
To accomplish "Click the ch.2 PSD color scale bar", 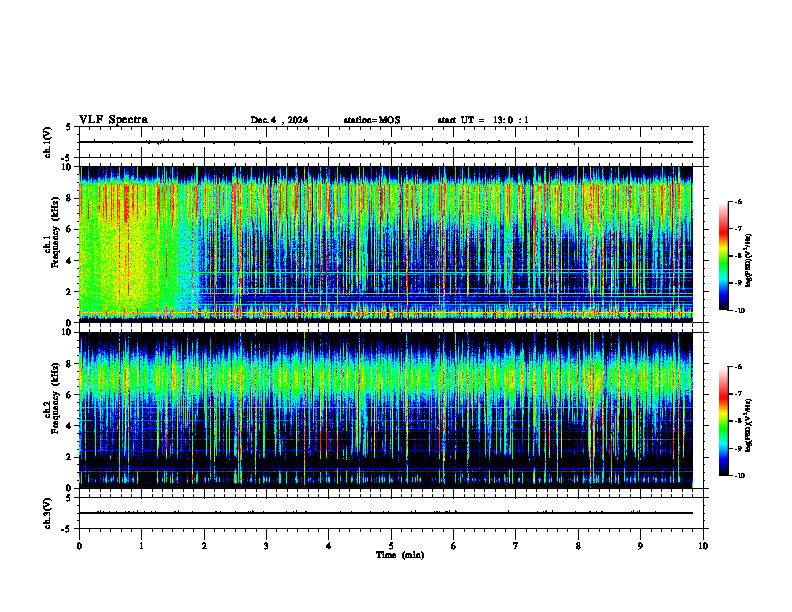I will pyautogui.click(x=724, y=421).
